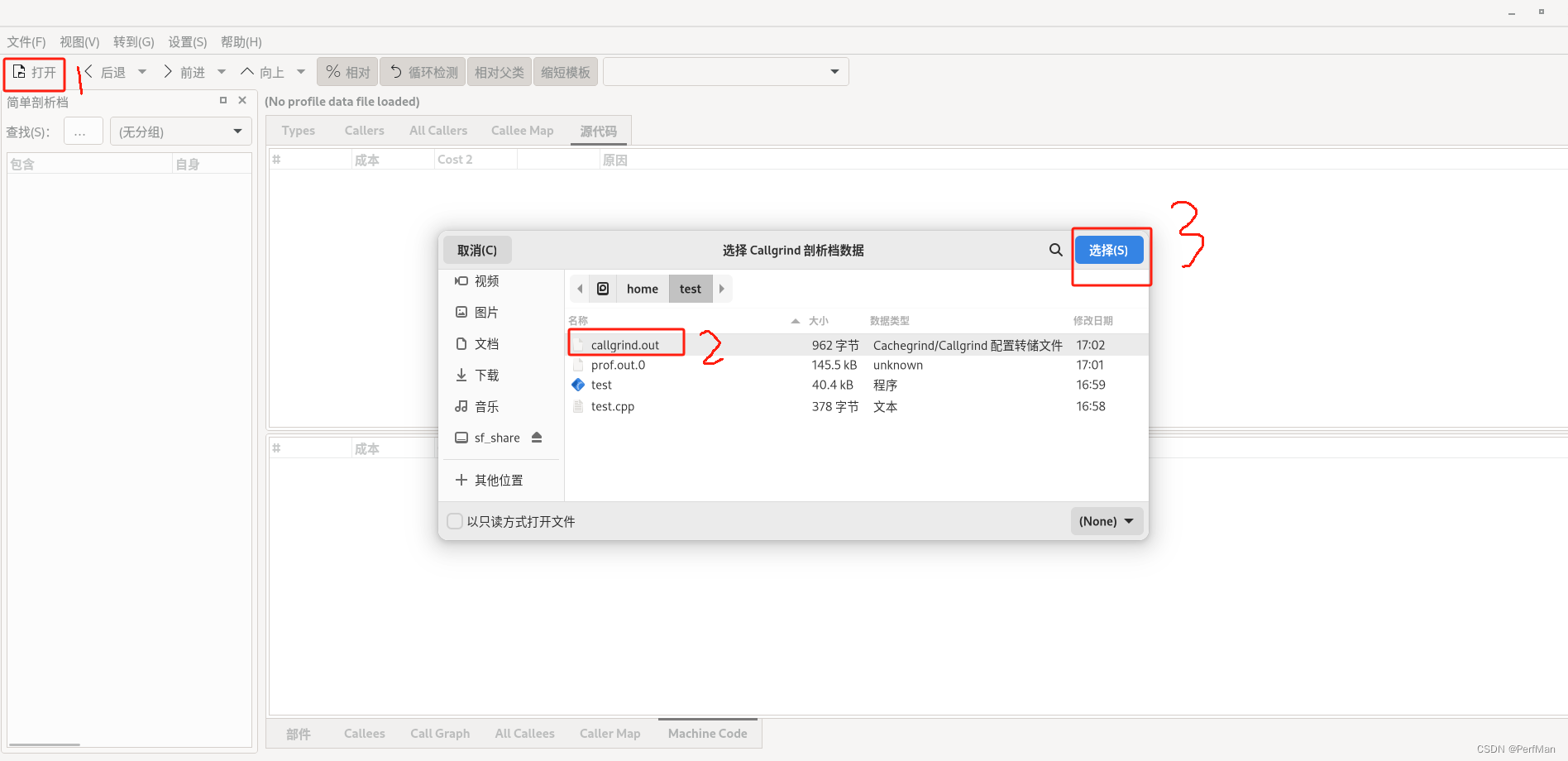Open the 文件(F) menu

26,41
